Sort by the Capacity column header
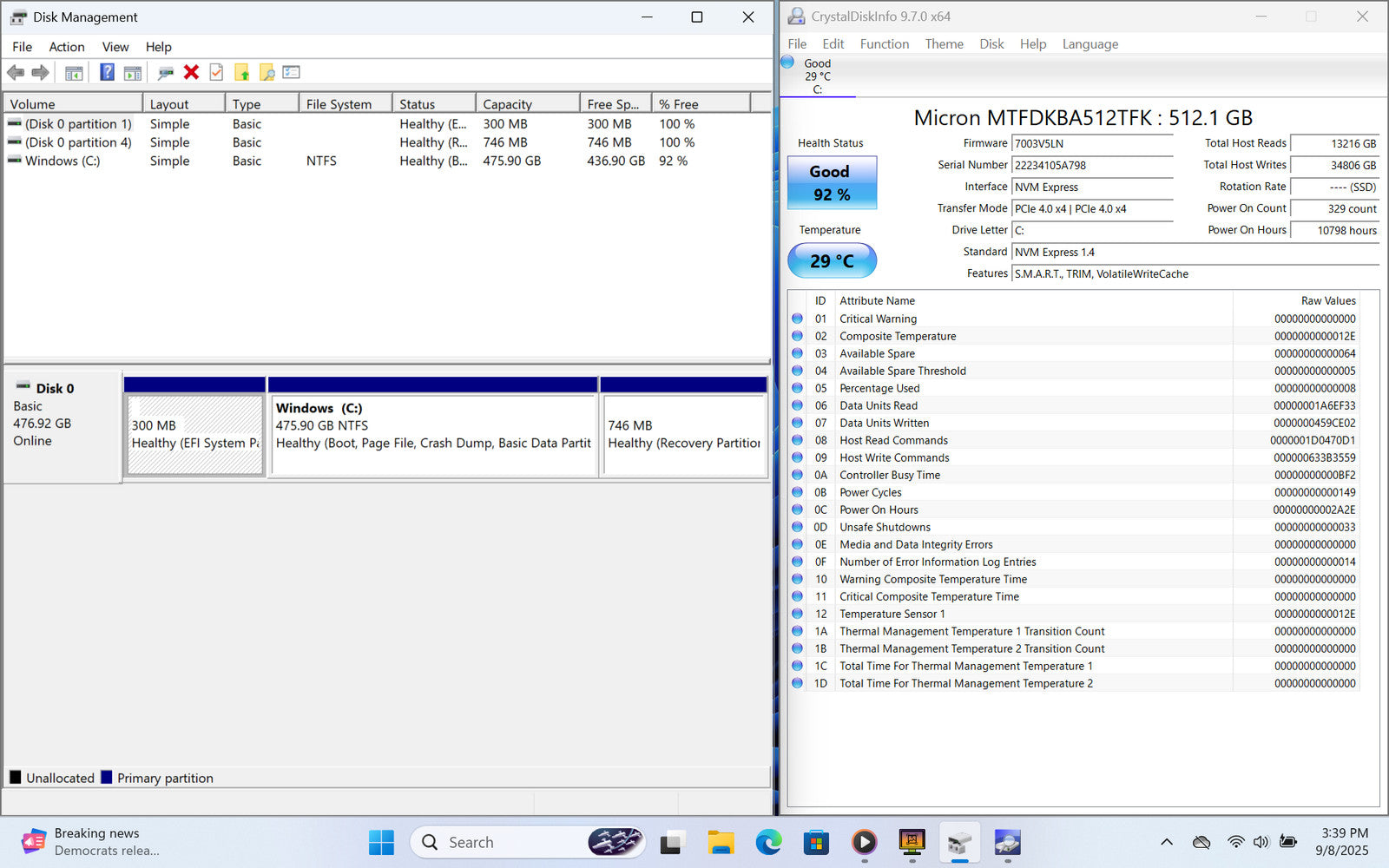The height and width of the screenshot is (868, 1389). [527, 103]
